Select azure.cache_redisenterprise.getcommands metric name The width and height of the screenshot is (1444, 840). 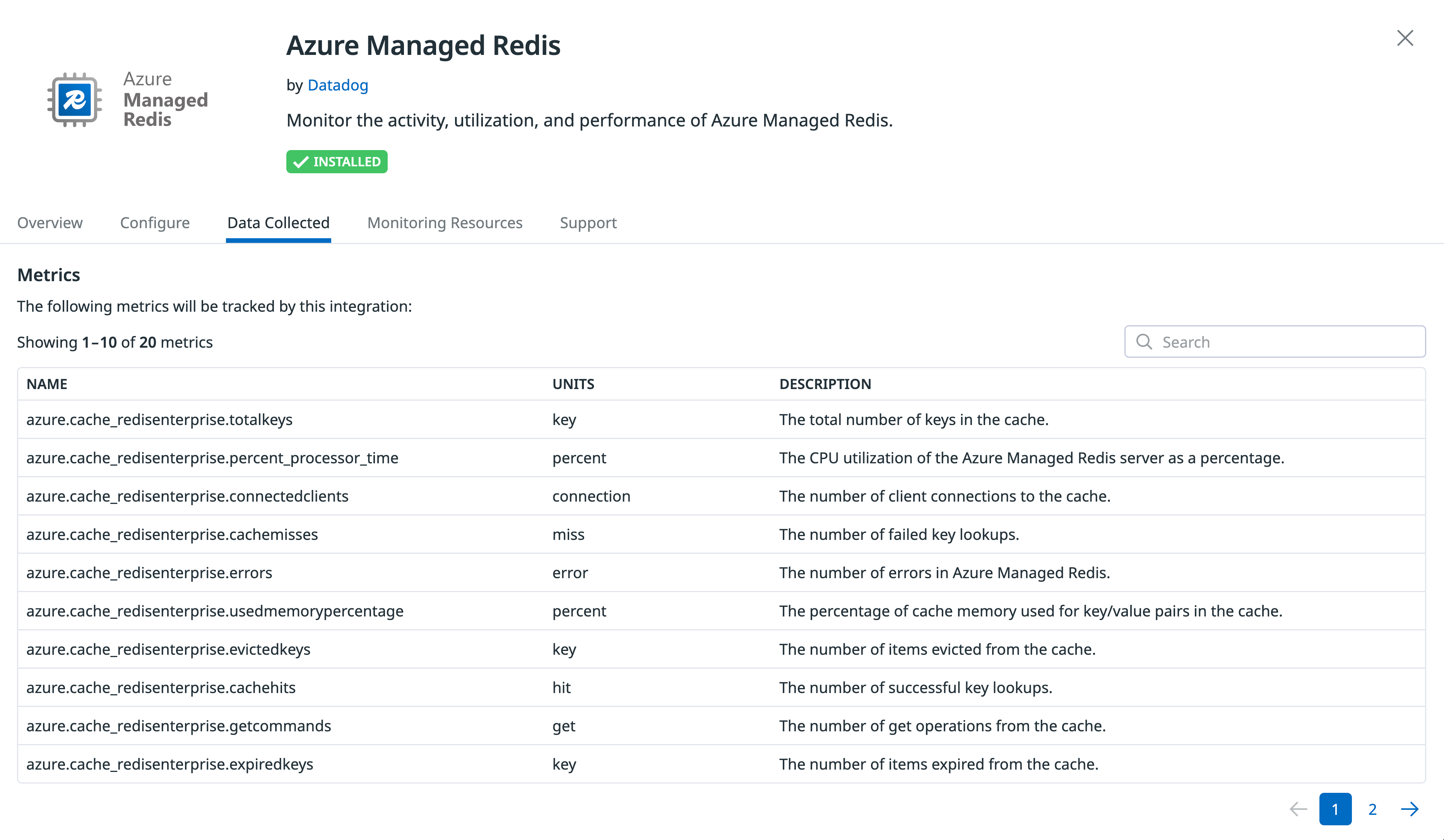[179, 726]
